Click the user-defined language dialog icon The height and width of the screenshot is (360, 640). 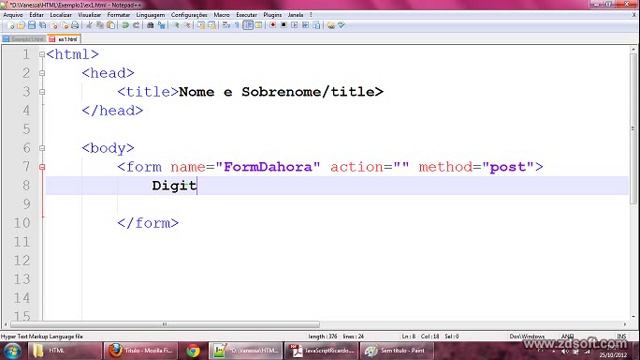pyautogui.click(x=259, y=25)
